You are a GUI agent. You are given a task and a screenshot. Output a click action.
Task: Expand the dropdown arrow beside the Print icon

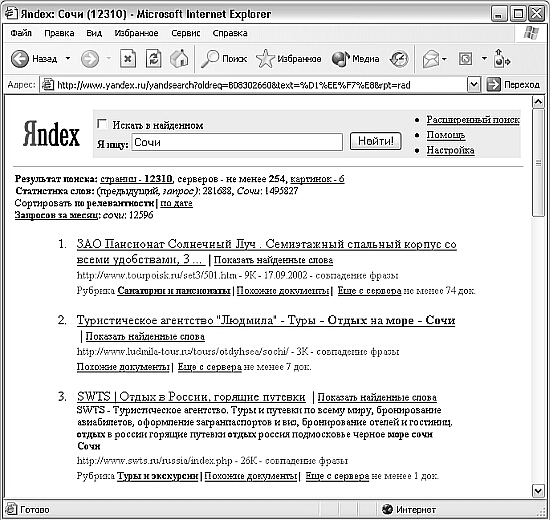[484, 59]
